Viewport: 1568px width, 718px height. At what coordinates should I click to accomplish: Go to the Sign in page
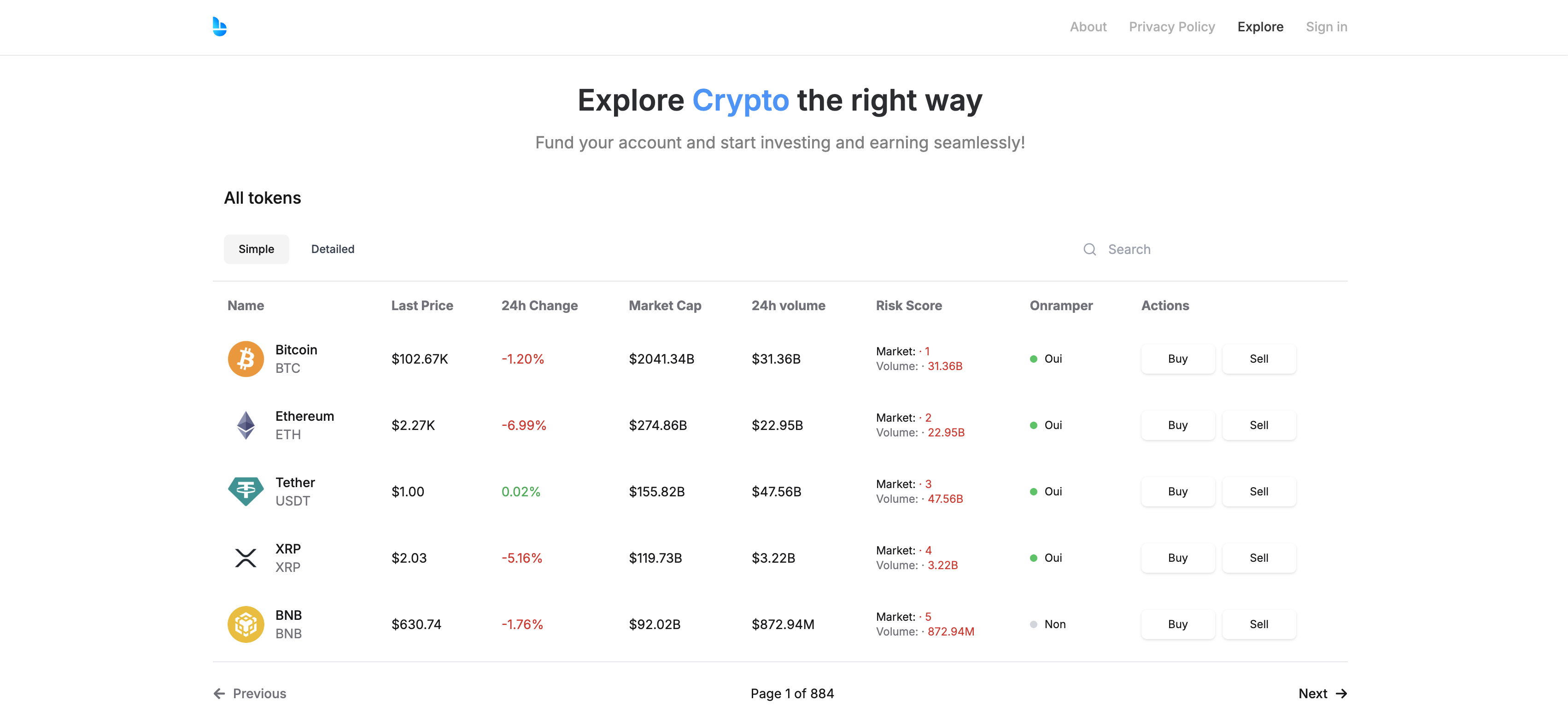coord(1326,27)
